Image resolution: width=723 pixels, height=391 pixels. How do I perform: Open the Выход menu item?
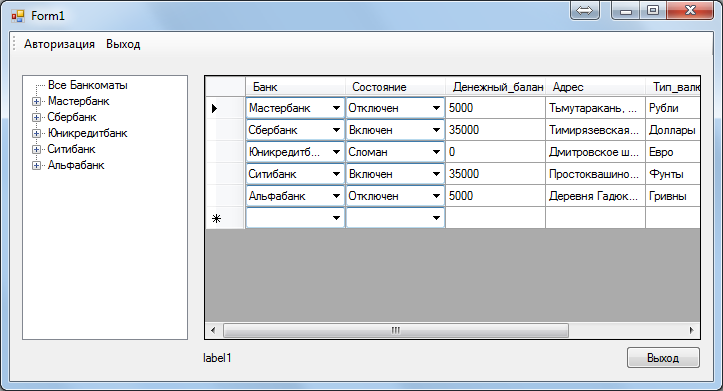(x=123, y=44)
